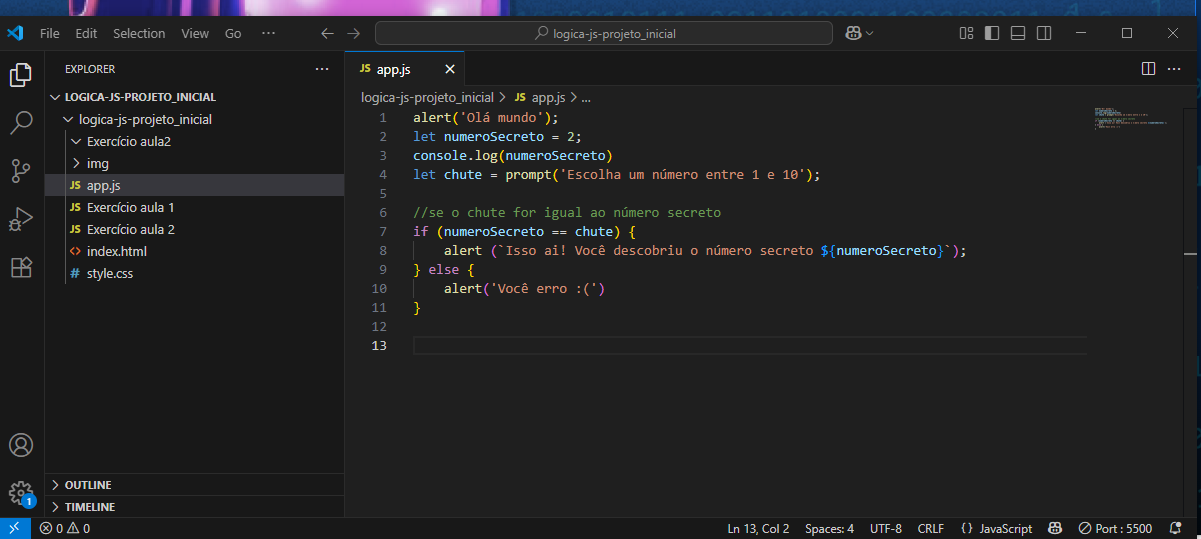Viewport: 1201px width, 539px height.
Task: Open the Manage gear icon
Action: (21, 493)
